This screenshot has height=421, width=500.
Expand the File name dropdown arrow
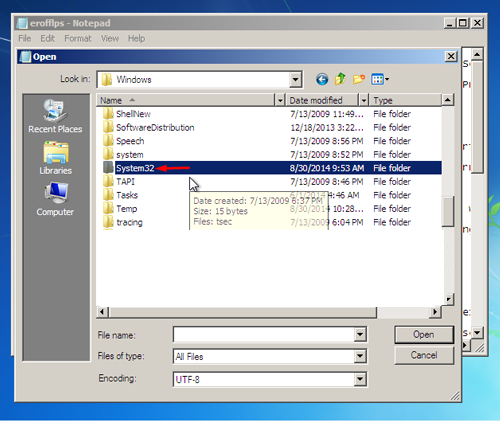(x=360, y=334)
